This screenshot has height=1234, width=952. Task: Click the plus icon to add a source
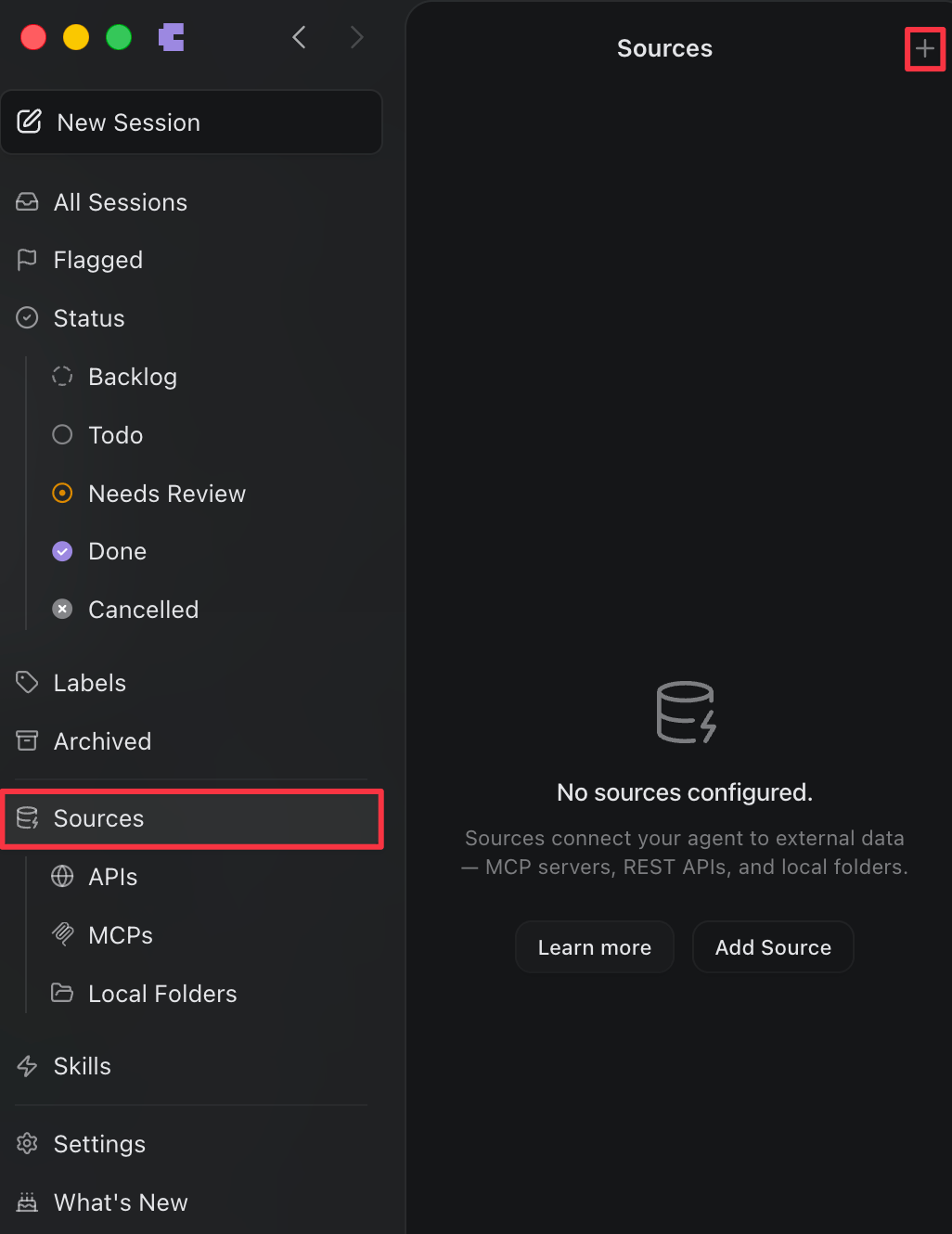tap(924, 48)
